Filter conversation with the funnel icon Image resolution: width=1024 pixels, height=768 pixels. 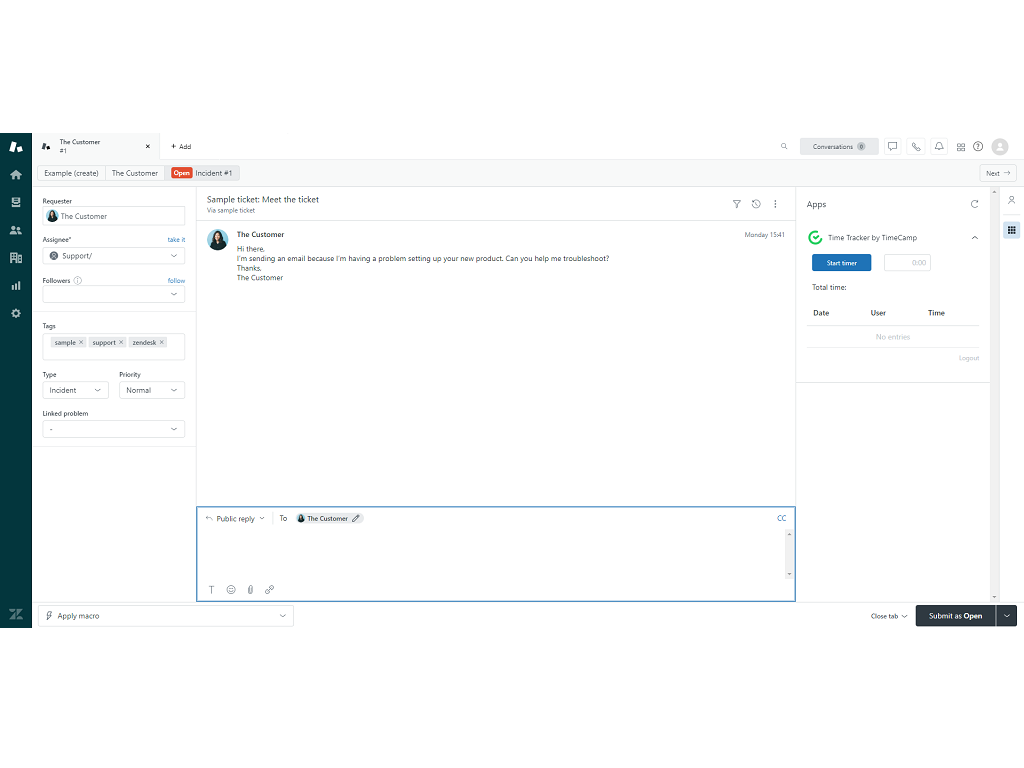(x=737, y=204)
